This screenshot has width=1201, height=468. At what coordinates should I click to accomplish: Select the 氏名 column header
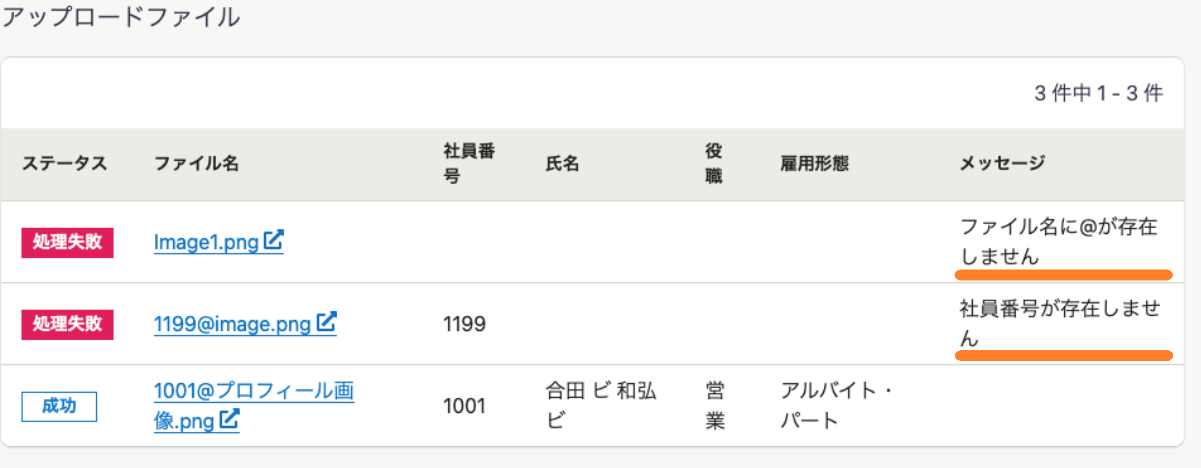coord(563,164)
